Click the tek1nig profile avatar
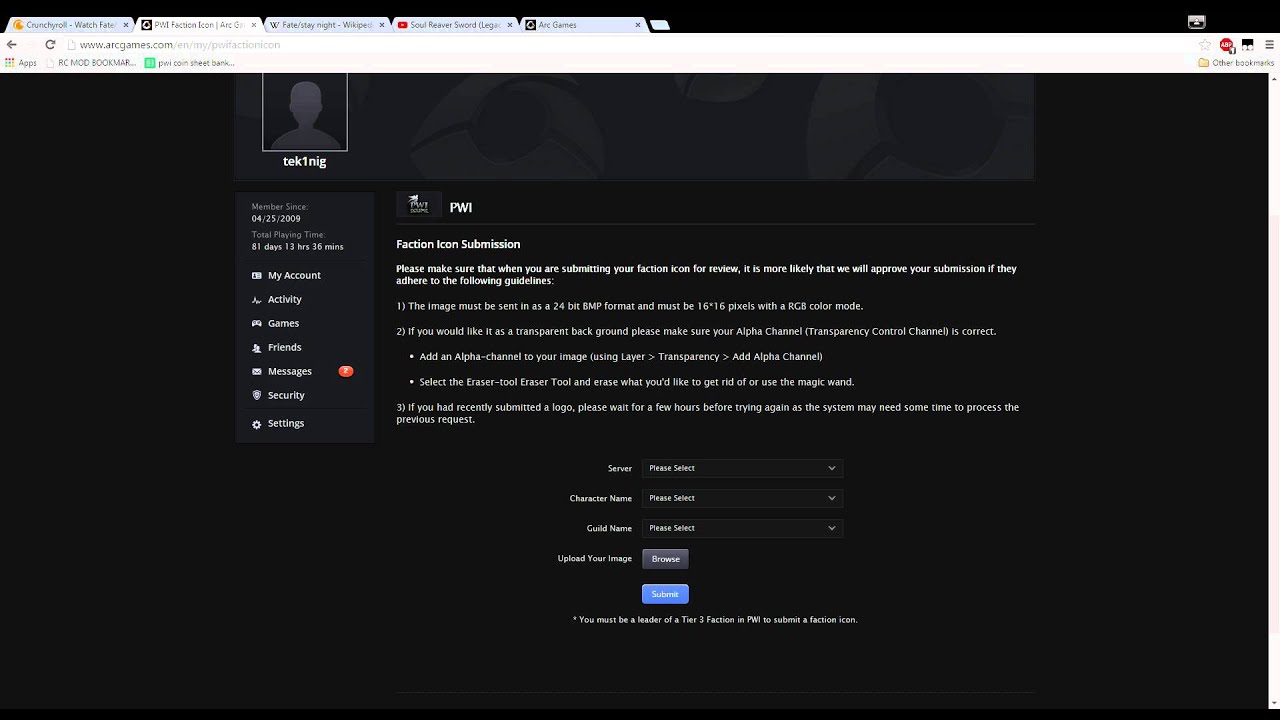 tap(304, 111)
